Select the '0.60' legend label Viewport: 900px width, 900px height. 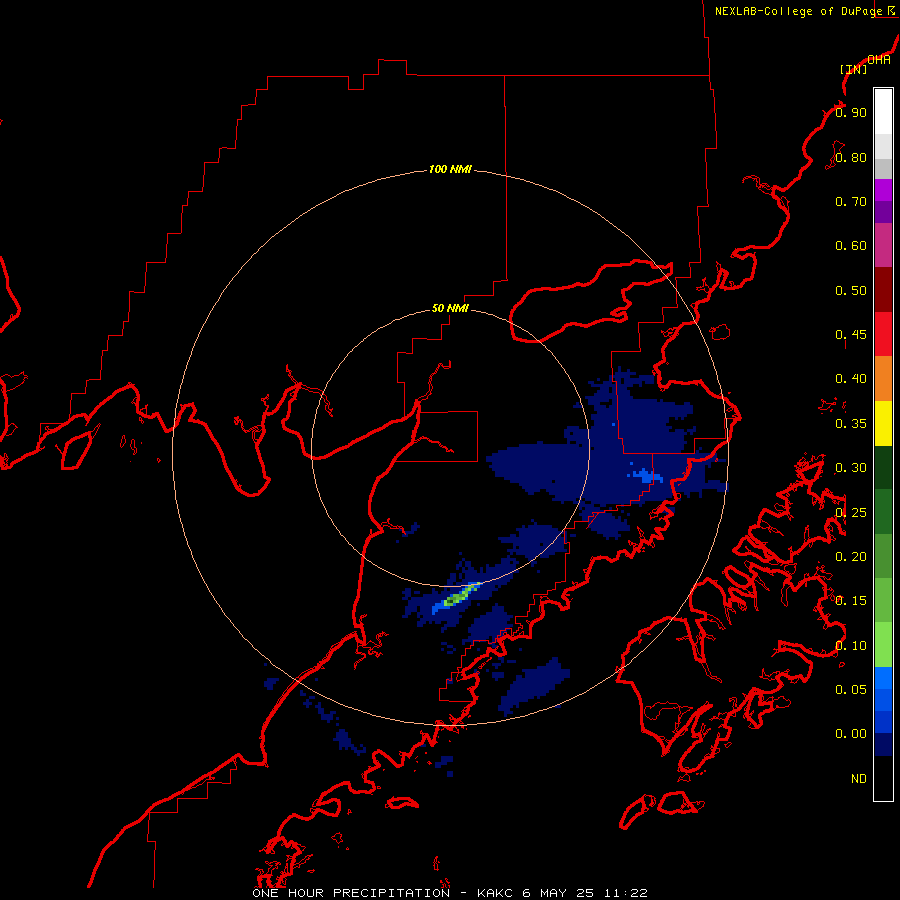coord(851,246)
